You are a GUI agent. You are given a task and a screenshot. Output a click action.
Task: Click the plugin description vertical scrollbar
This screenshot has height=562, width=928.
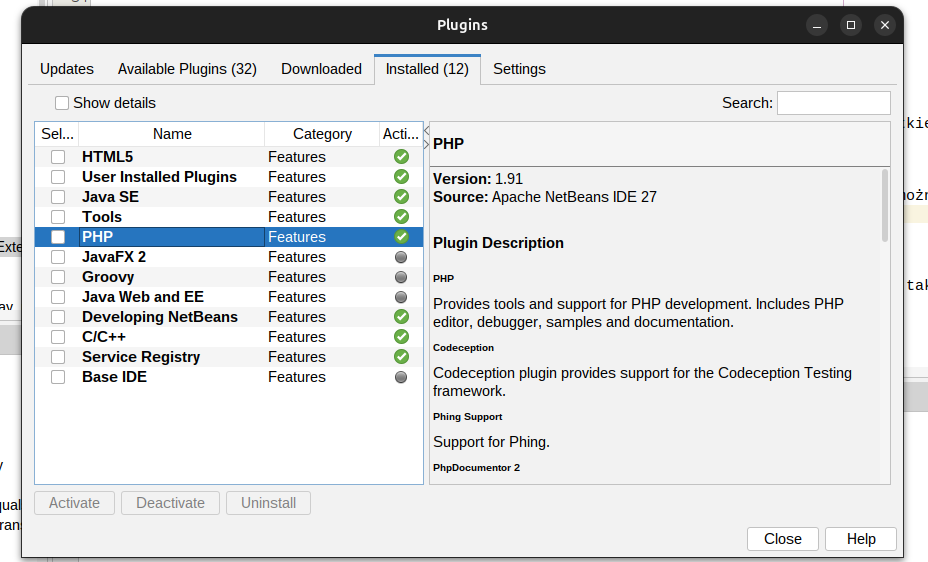tap(885, 206)
